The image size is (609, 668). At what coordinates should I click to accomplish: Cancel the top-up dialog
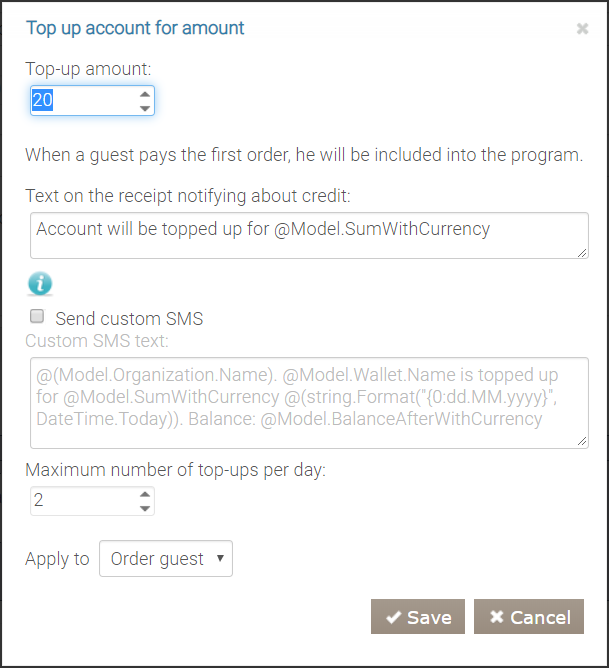click(x=529, y=617)
